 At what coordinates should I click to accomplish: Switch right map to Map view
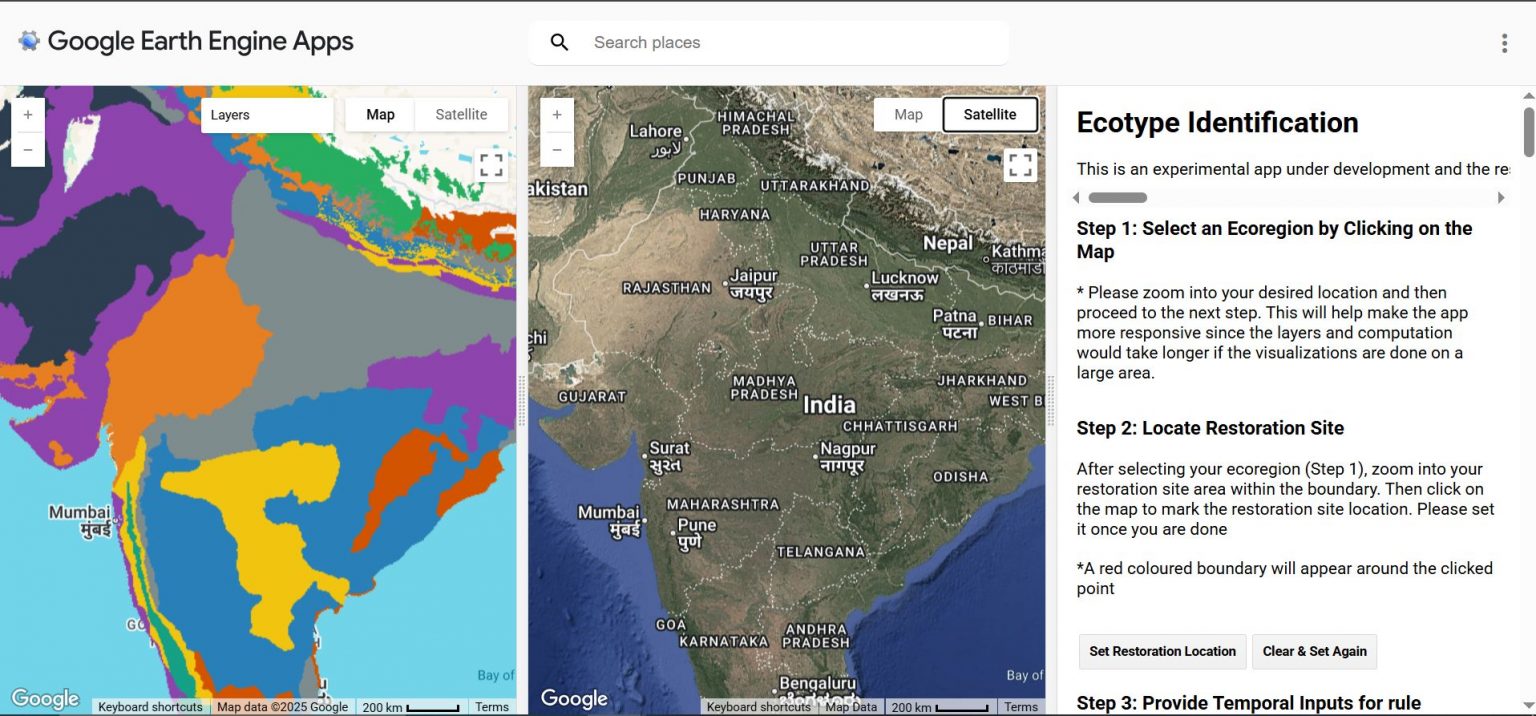(x=908, y=115)
